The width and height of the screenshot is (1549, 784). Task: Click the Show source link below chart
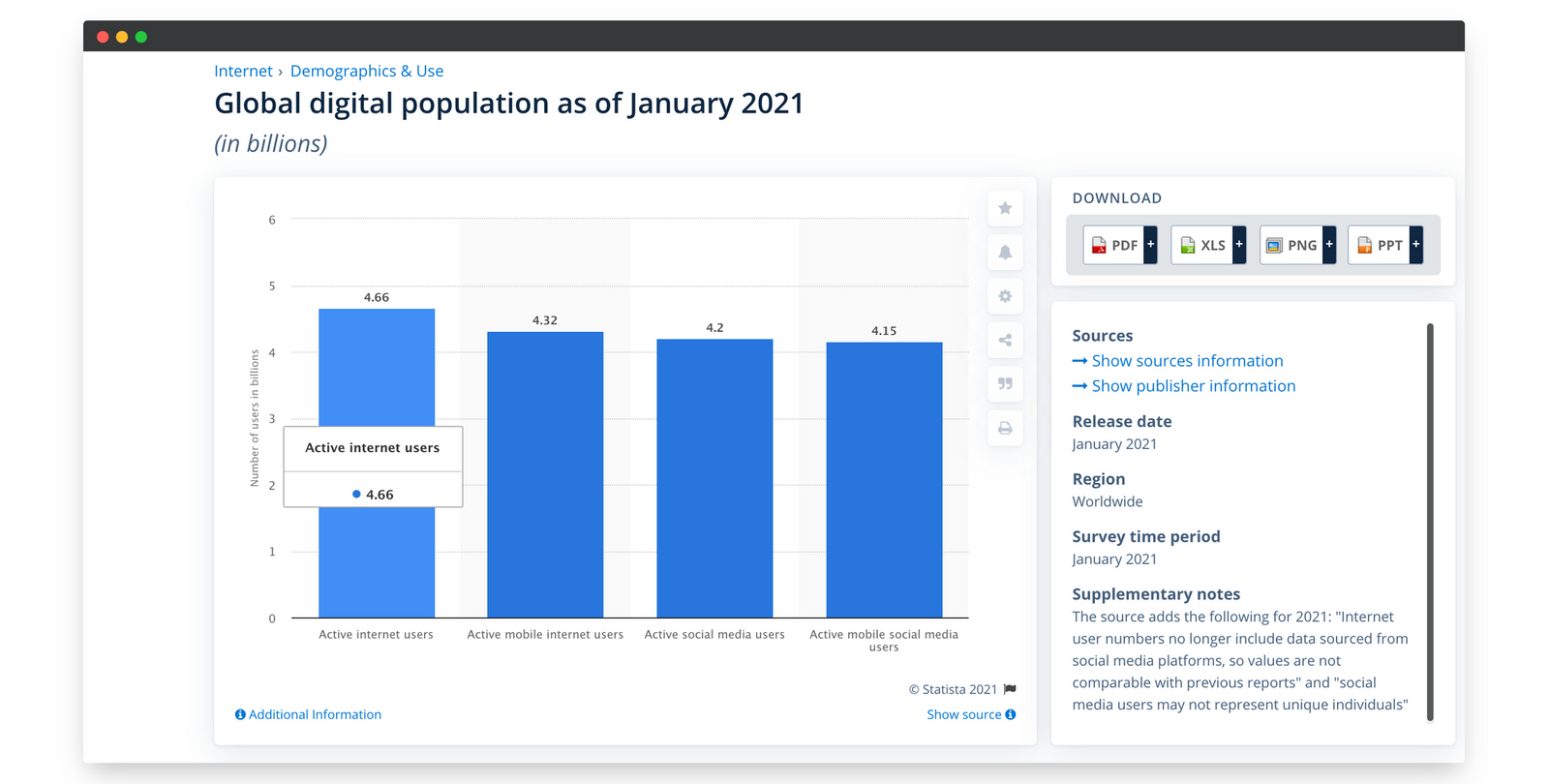[x=971, y=714]
